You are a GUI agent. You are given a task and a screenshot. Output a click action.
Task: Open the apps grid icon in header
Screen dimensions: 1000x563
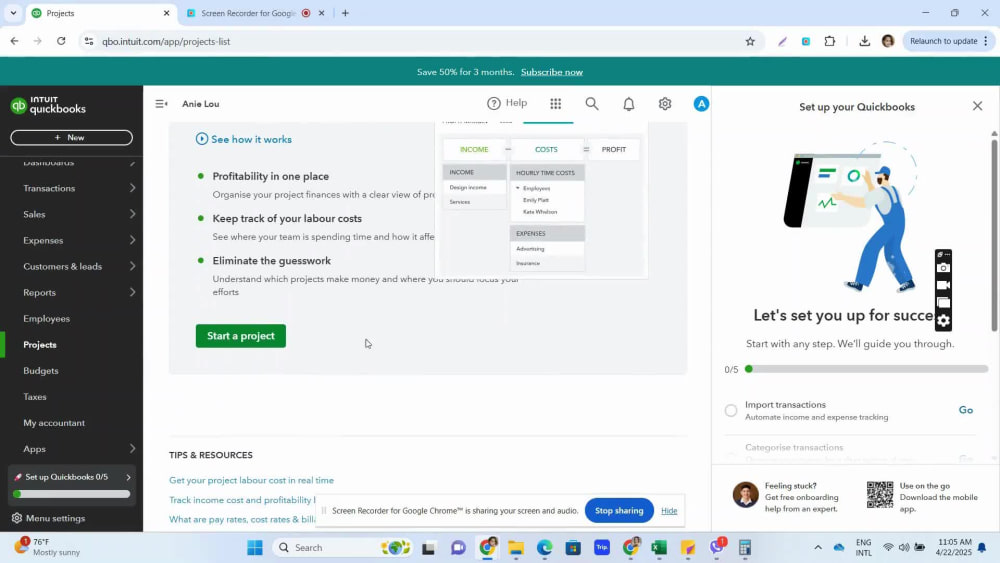click(x=555, y=104)
